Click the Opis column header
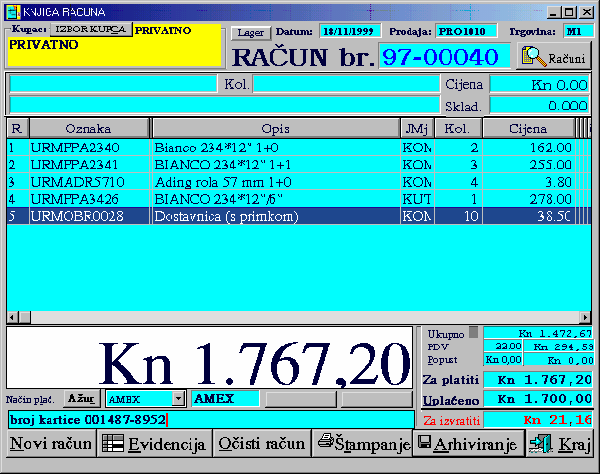The width and height of the screenshot is (600, 474). coord(274,129)
